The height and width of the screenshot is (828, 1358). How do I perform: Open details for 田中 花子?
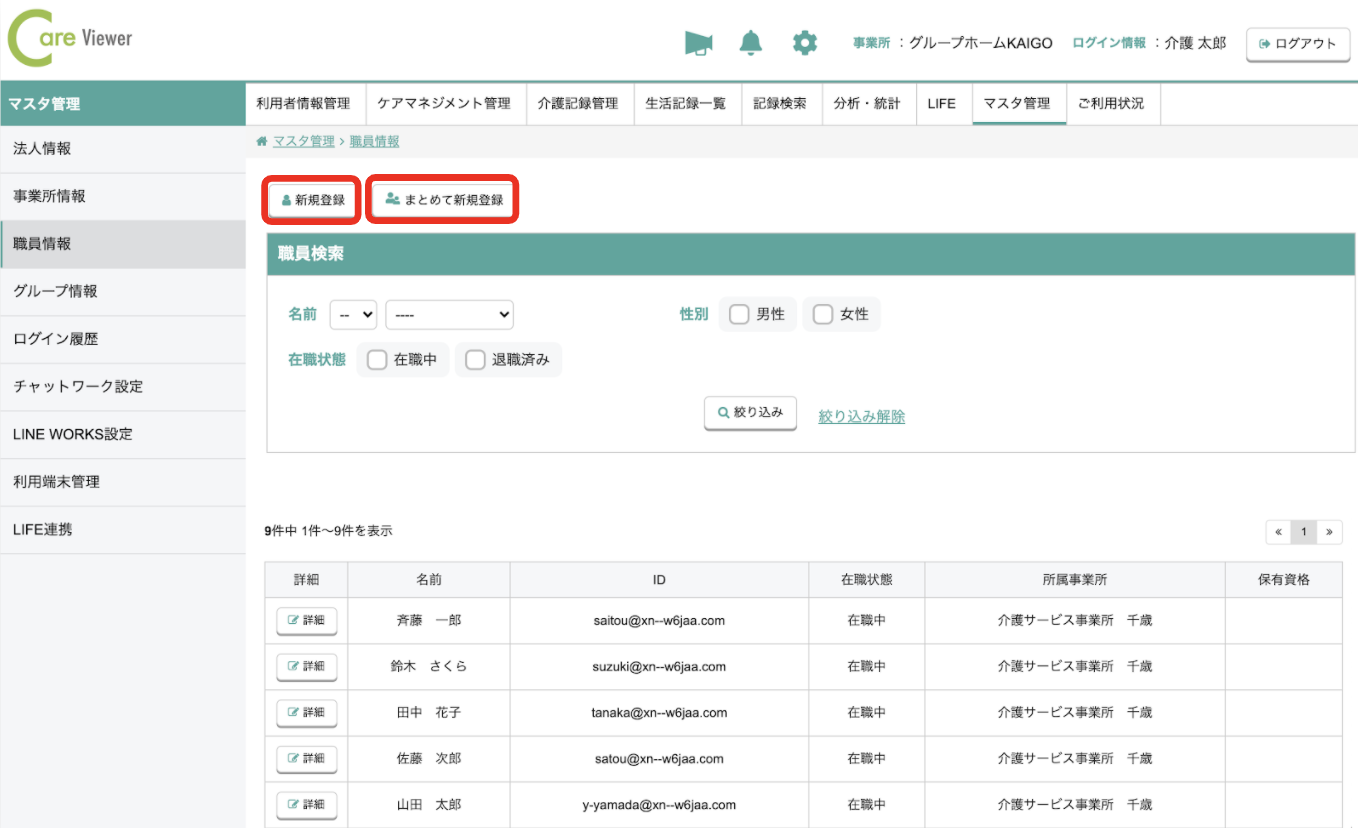[306, 713]
